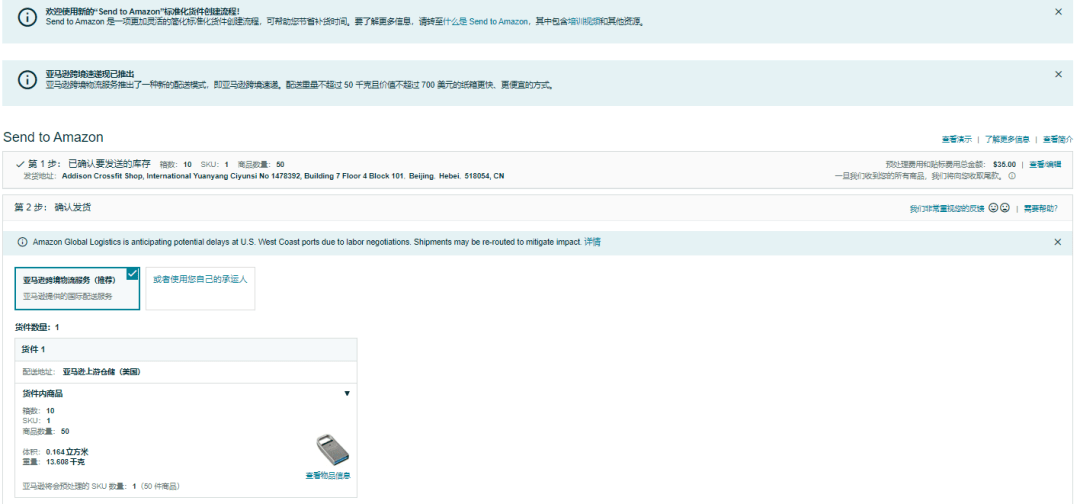The height and width of the screenshot is (504, 1080).
Task: Click the happy face feedback icon
Action: click(x=993, y=208)
